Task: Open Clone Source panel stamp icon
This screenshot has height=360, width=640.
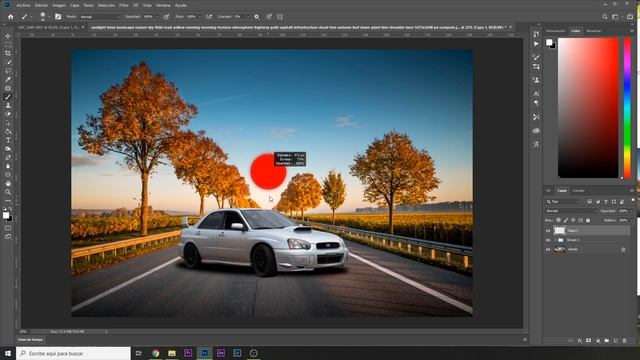Action: pos(536,80)
